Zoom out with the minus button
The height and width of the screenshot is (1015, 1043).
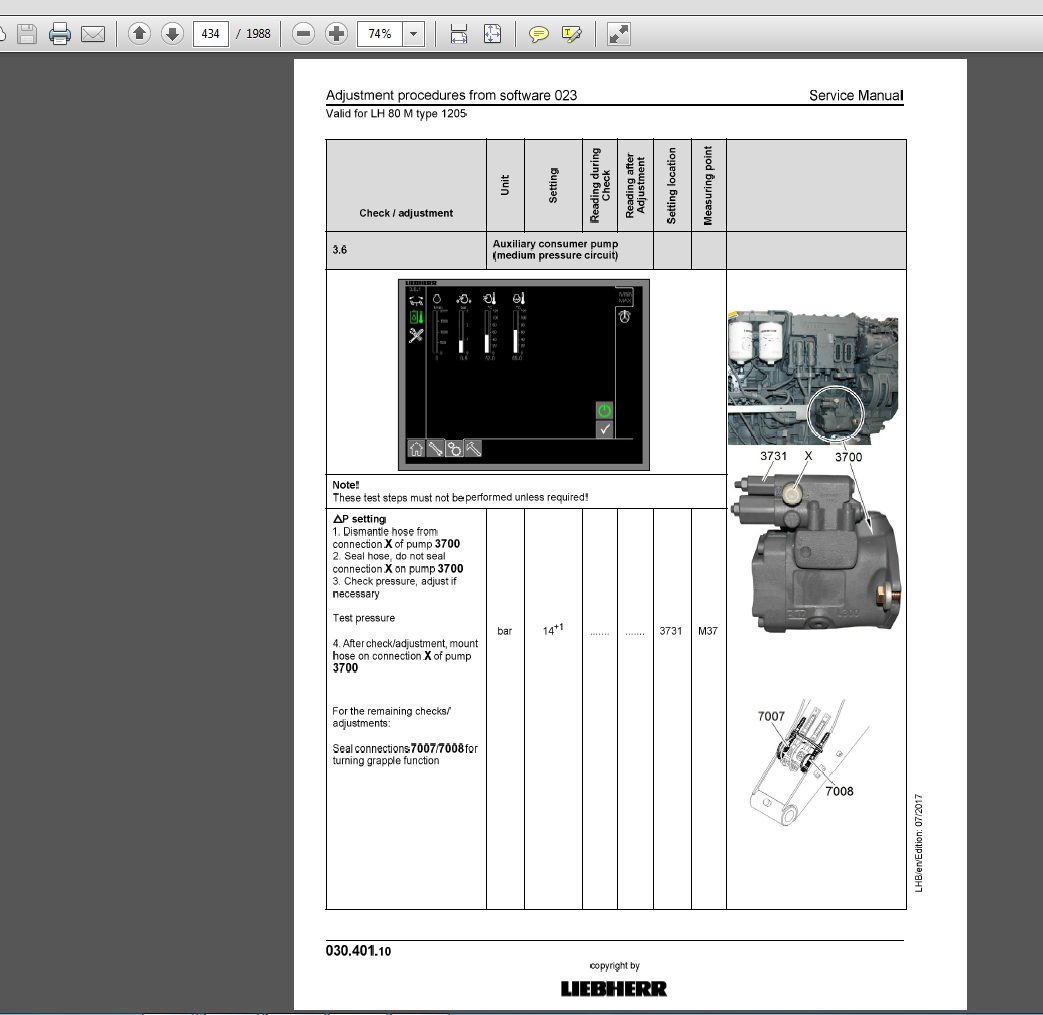pos(303,33)
